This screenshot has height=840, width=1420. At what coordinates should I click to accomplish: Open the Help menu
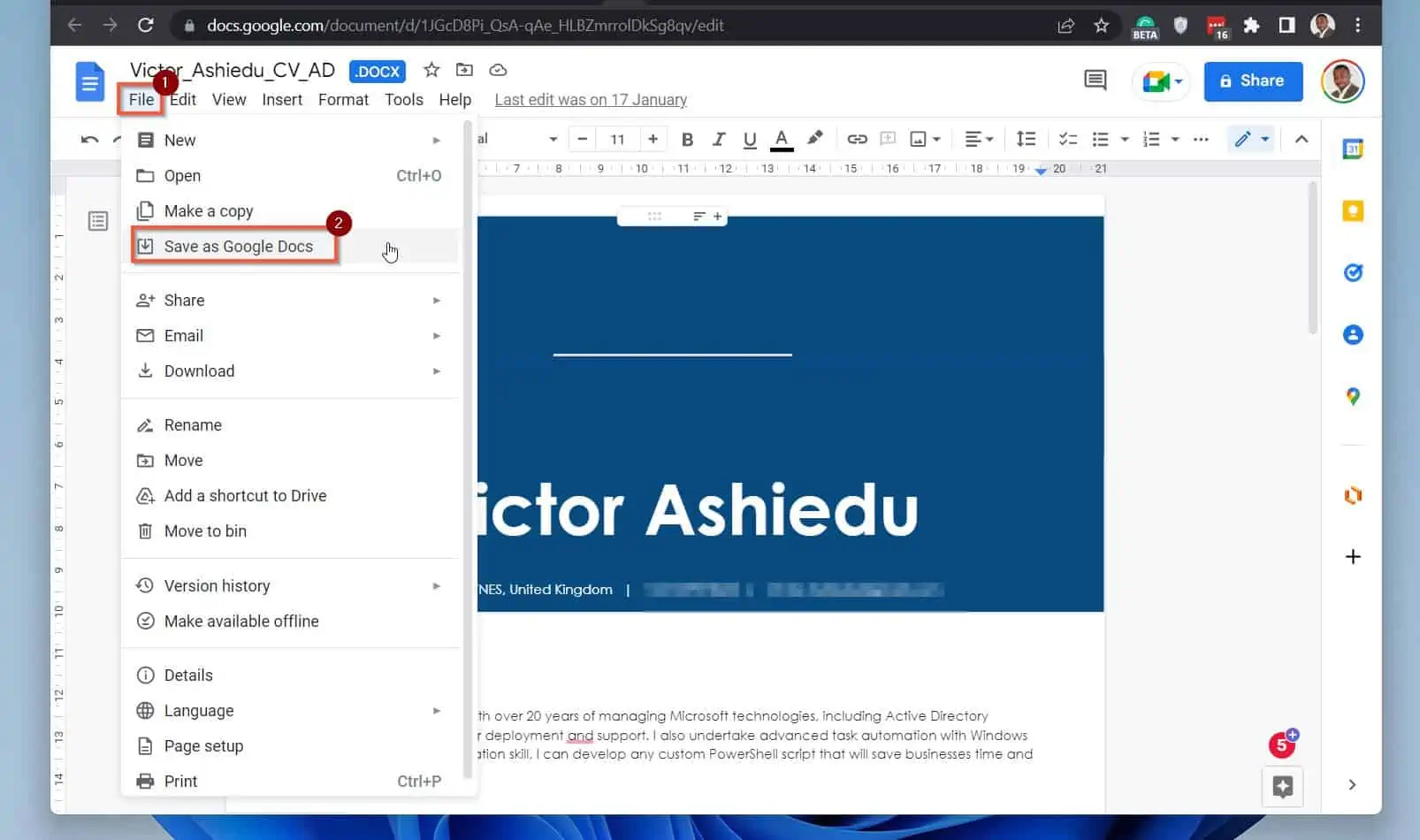(x=455, y=99)
